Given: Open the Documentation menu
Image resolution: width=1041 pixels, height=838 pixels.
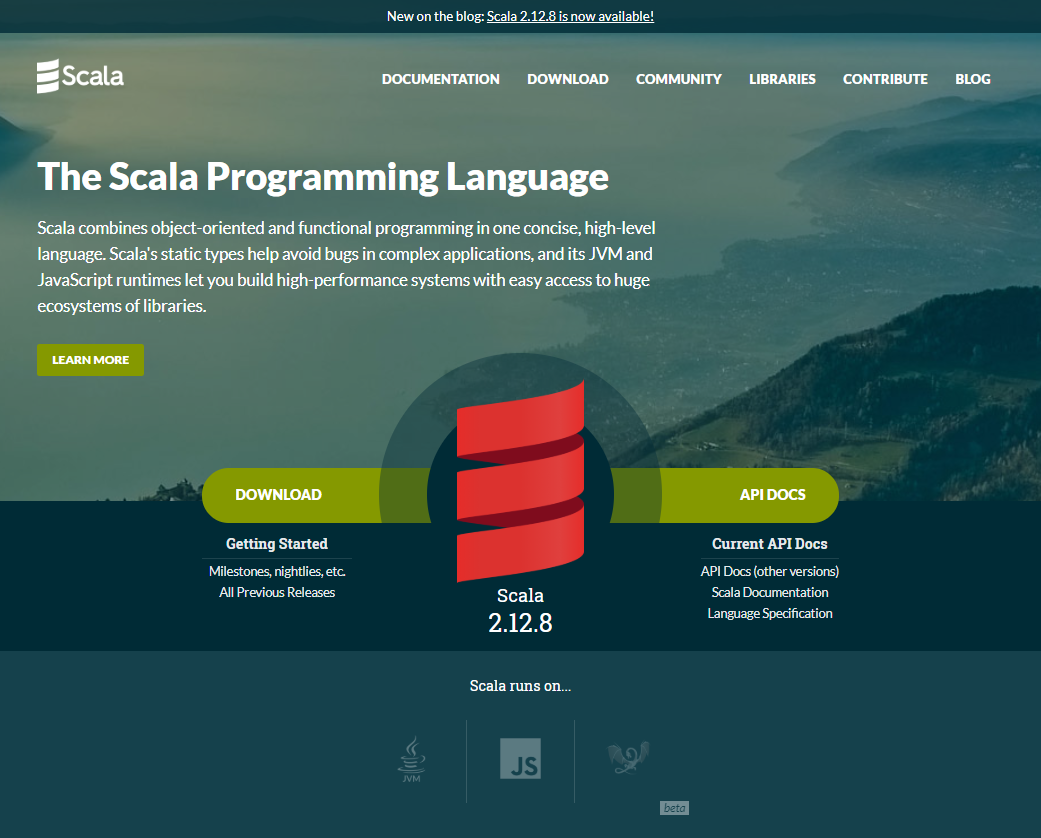Looking at the screenshot, I should click(x=441, y=79).
